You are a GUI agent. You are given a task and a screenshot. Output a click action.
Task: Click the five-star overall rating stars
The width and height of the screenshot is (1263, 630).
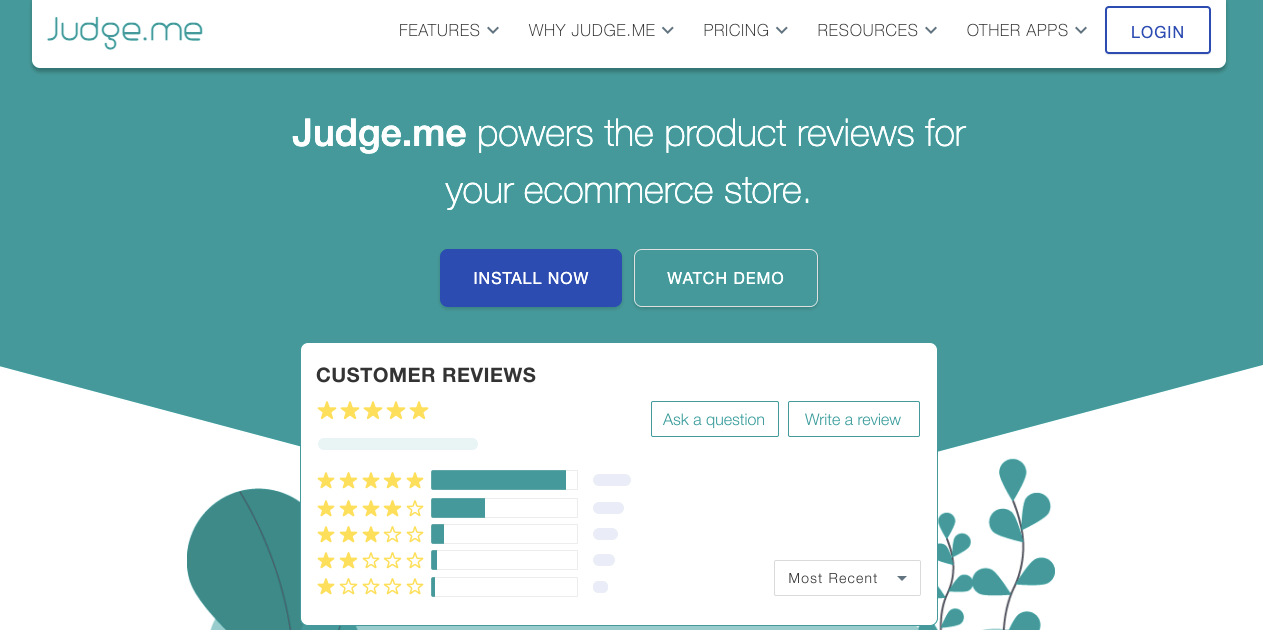click(x=373, y=411)
